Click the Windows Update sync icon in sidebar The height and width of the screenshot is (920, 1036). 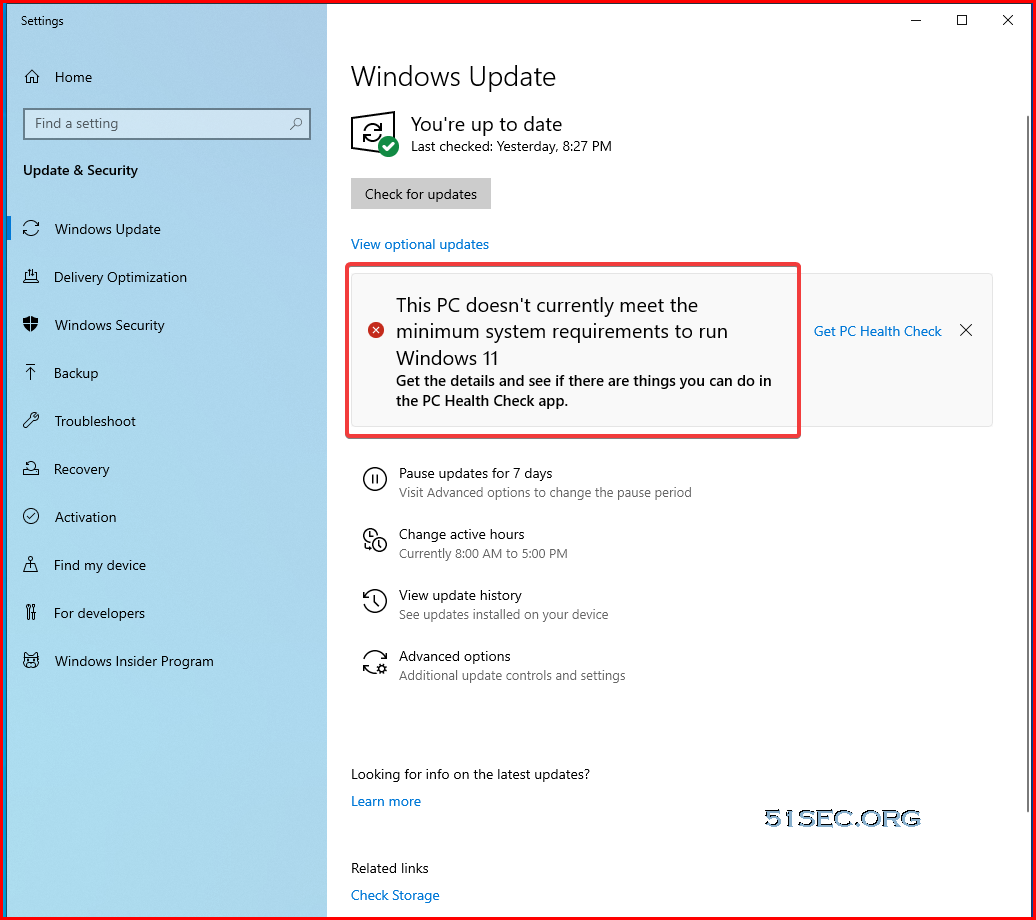tap(31, 229)
